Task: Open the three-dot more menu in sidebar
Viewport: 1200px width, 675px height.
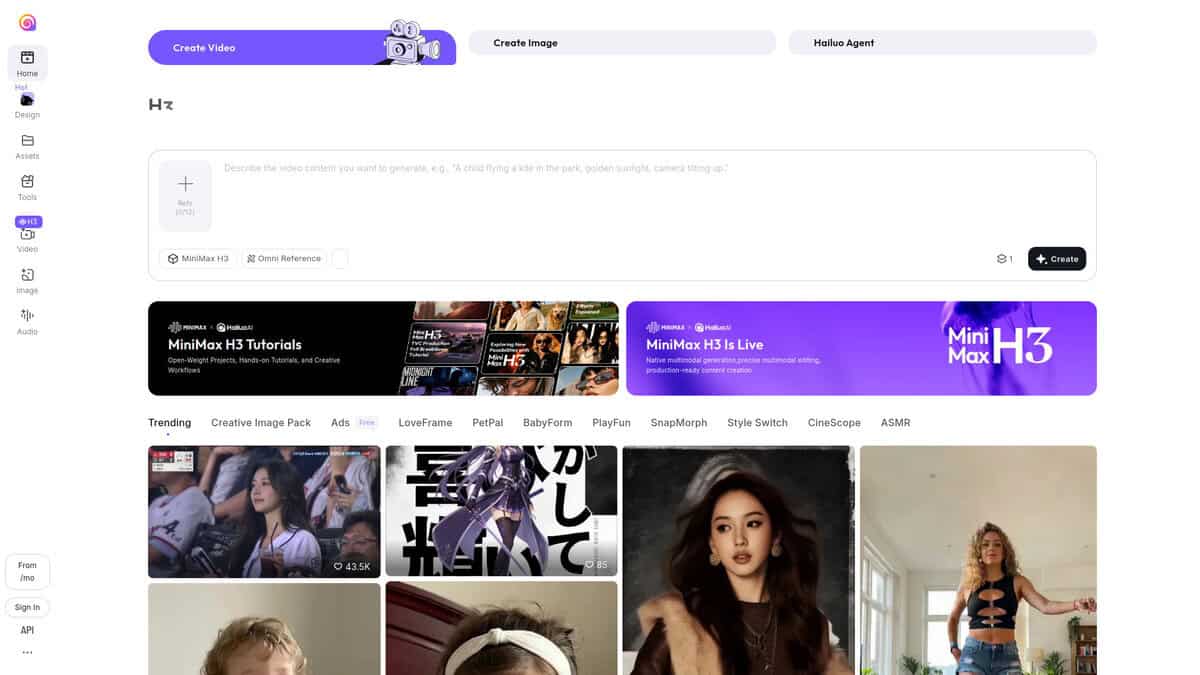Action: click(x=27, y=652)
